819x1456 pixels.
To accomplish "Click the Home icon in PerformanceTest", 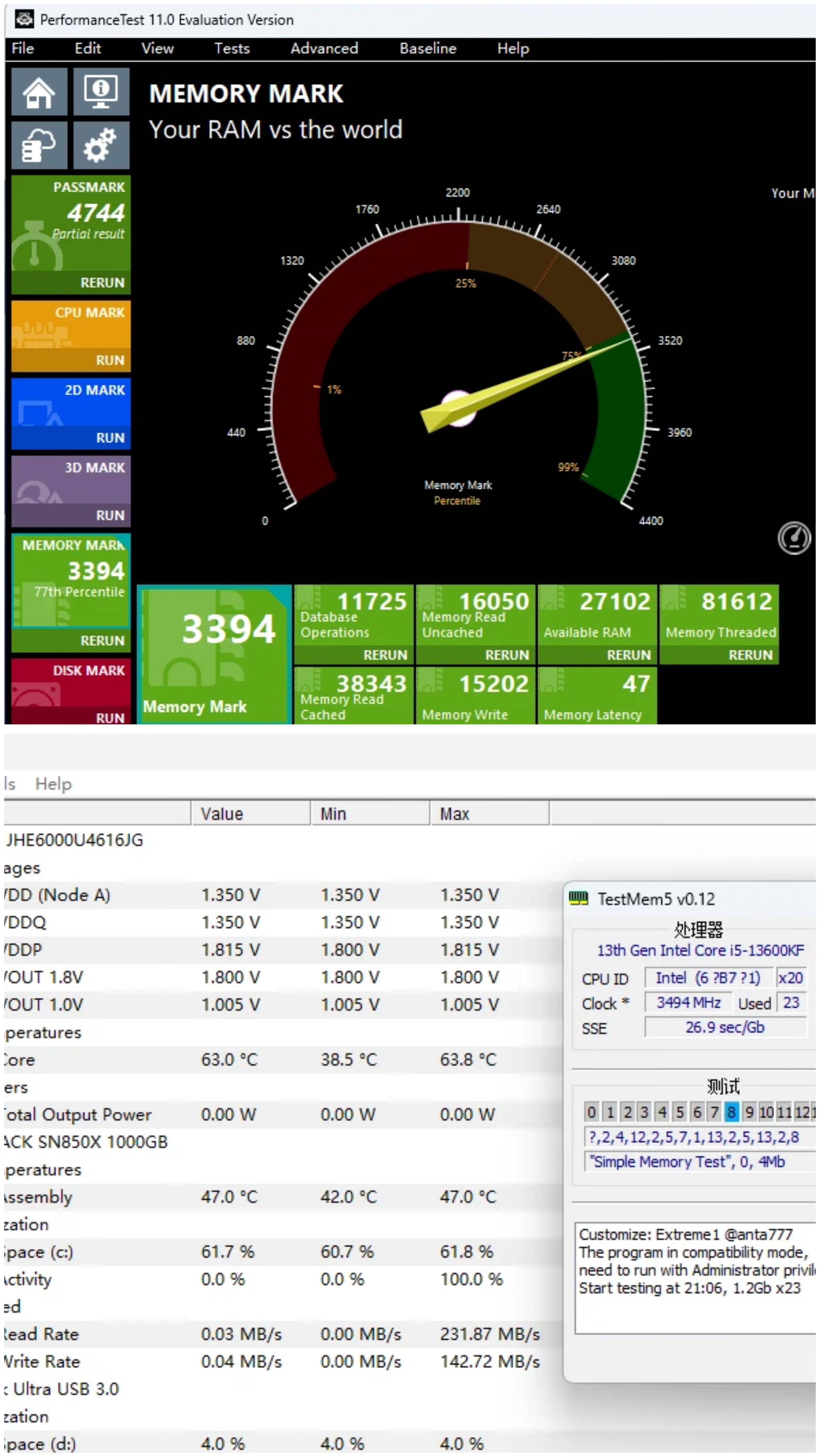I will [x=39, y=91].
